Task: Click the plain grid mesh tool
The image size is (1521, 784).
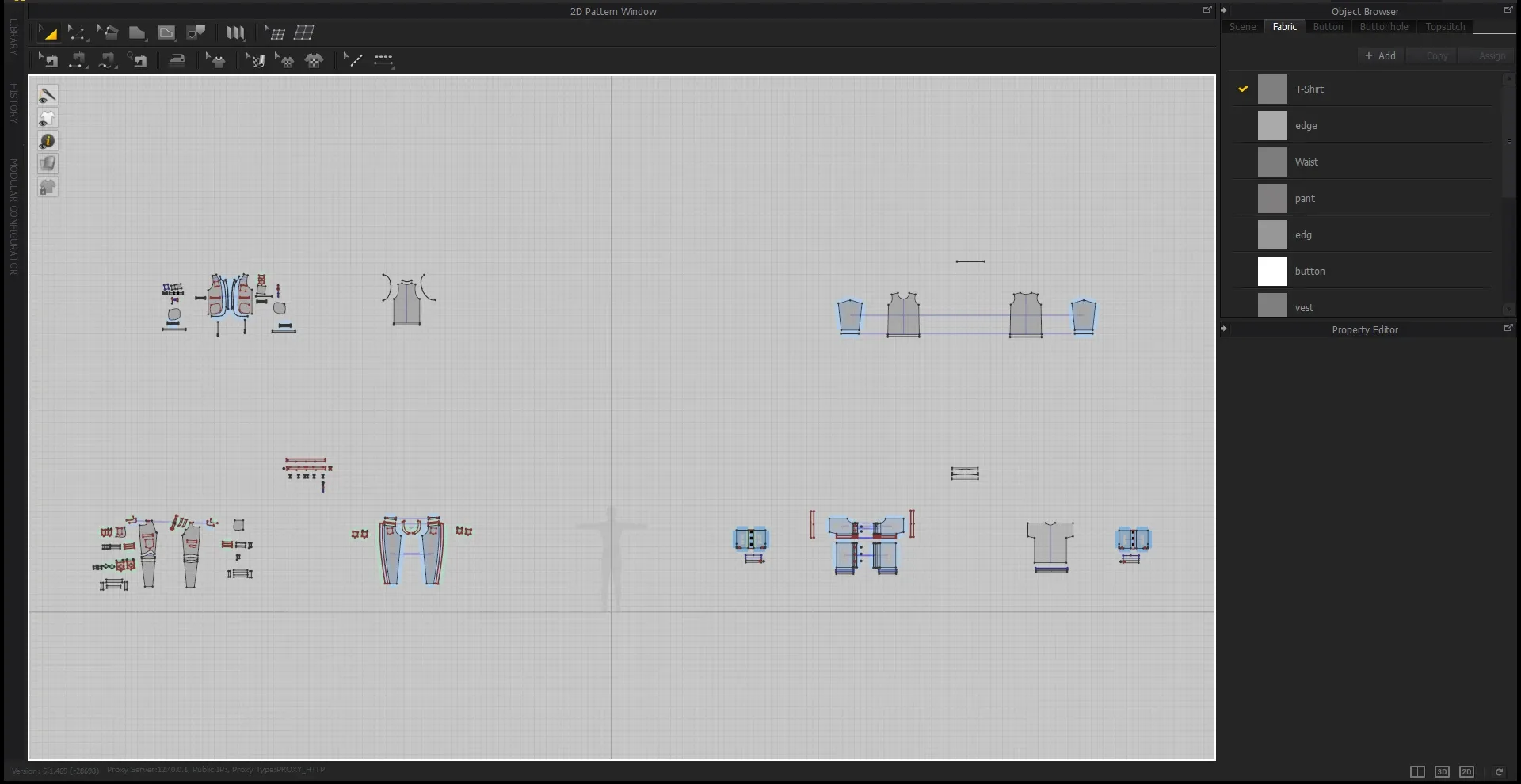Action: [x=304, y=32]
